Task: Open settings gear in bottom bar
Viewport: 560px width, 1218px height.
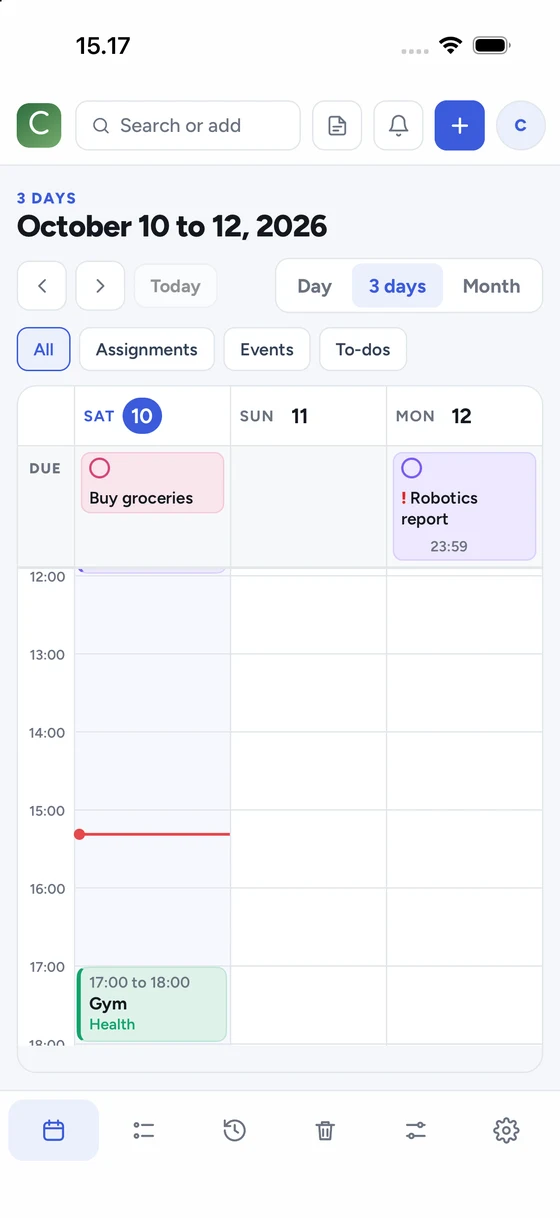Action: [x=506, y=1130]
